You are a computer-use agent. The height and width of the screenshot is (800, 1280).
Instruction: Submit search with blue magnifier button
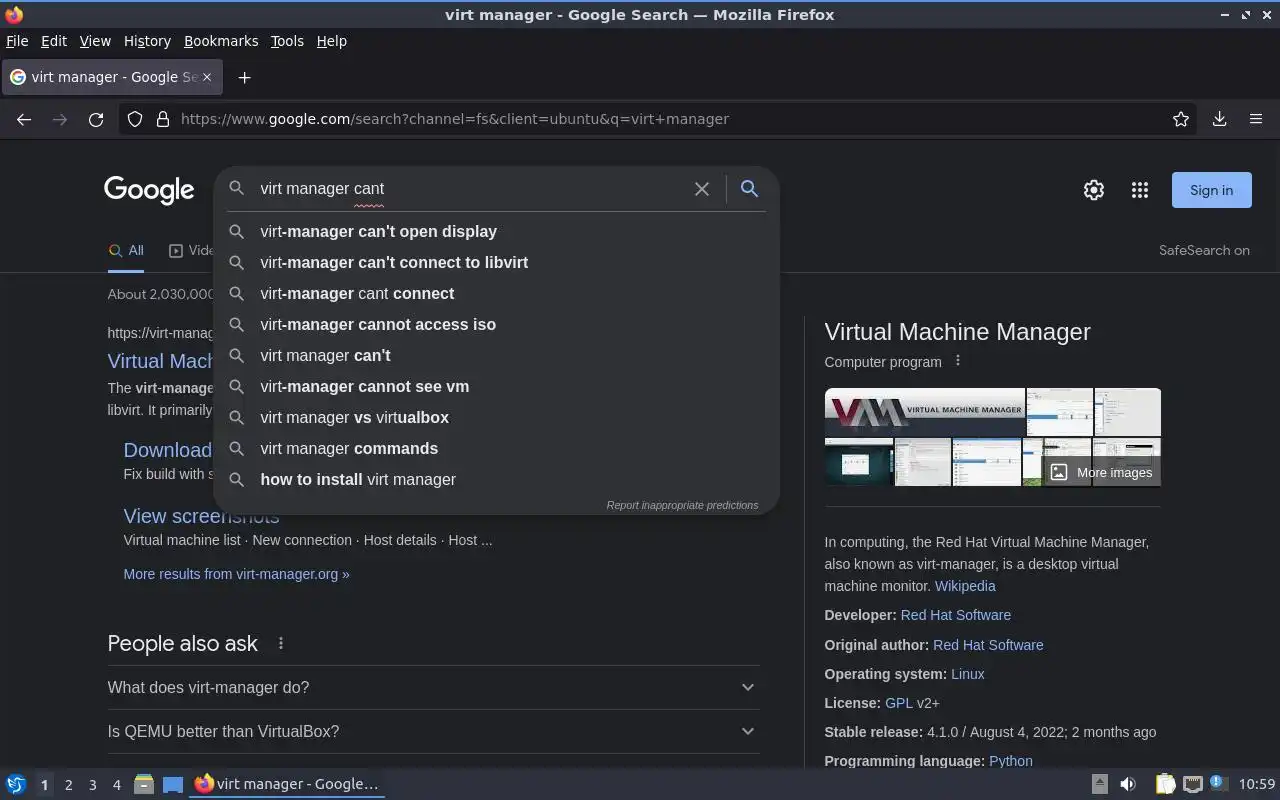coord(749,188)
